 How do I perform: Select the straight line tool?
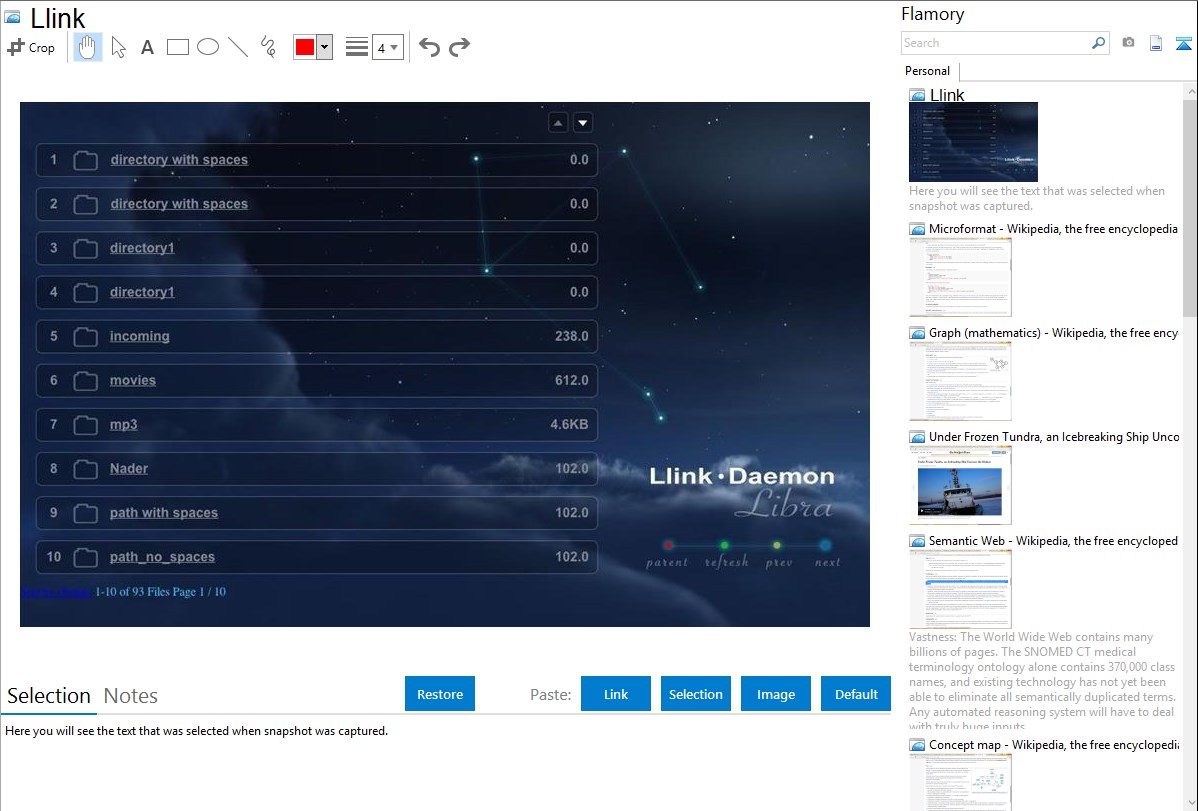point(238,47)
